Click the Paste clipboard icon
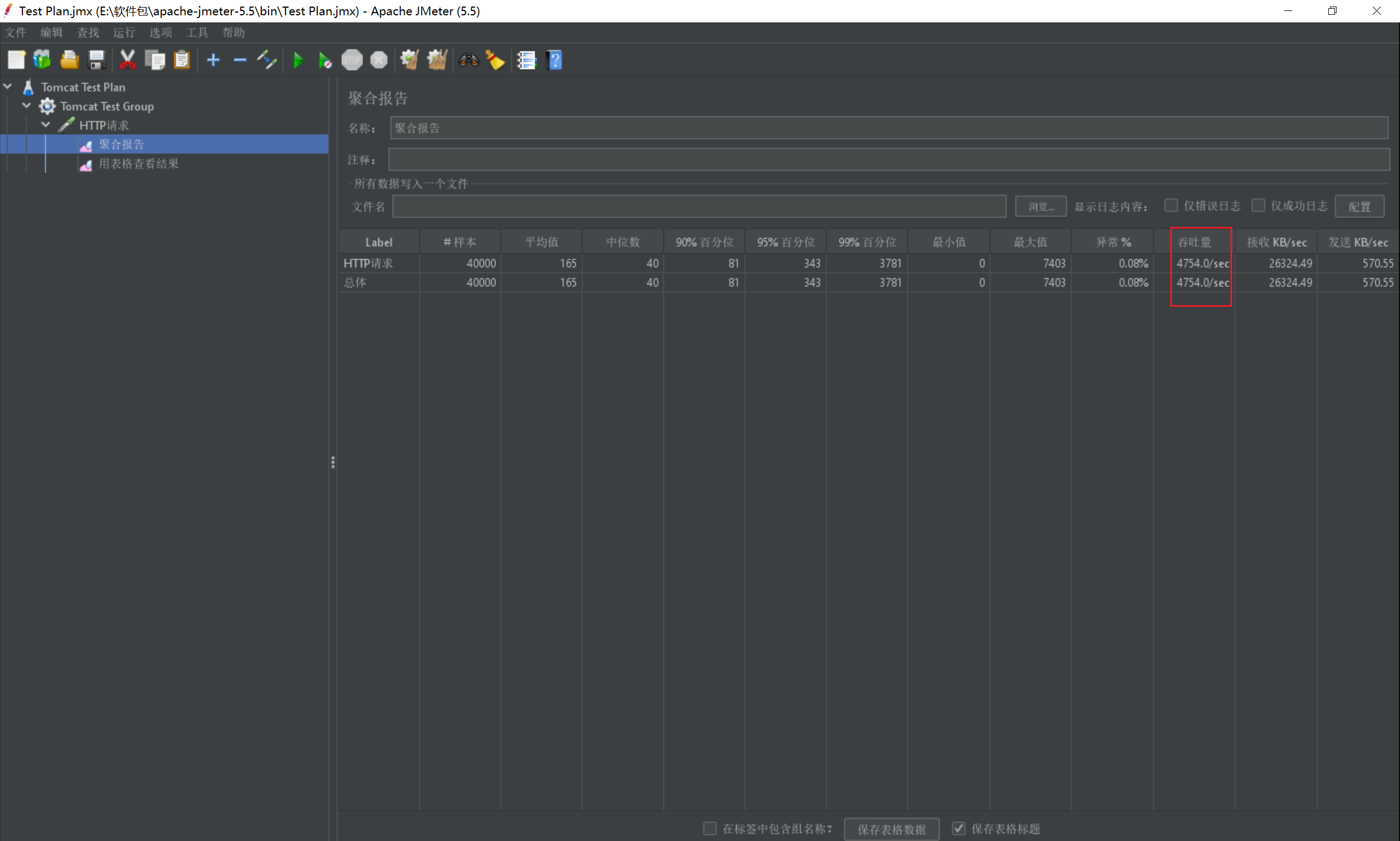The image size is (1400, 841). (x=182, y=60)
